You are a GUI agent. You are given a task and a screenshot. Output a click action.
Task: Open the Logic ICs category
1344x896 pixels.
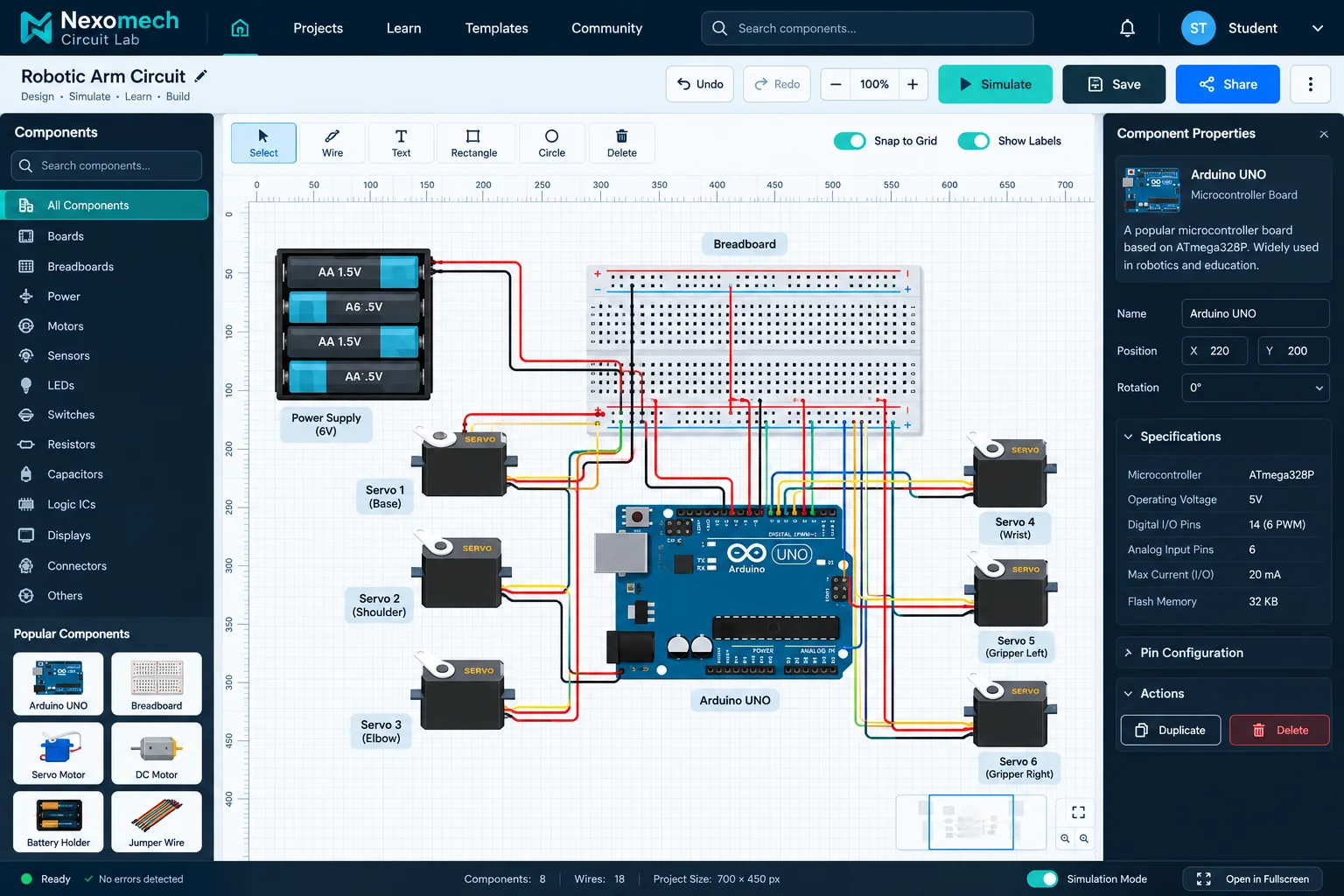[106, 504]
